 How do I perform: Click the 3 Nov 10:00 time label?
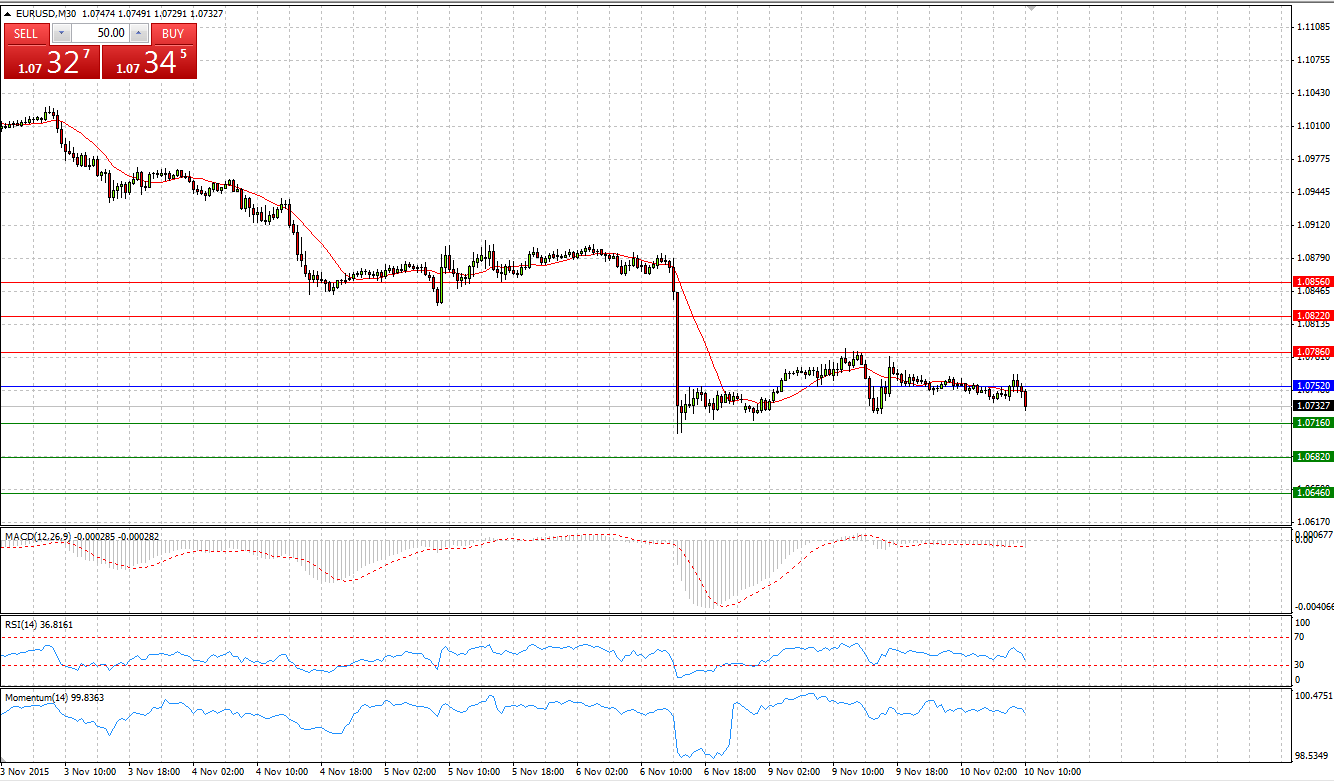(x=92, y=773)
